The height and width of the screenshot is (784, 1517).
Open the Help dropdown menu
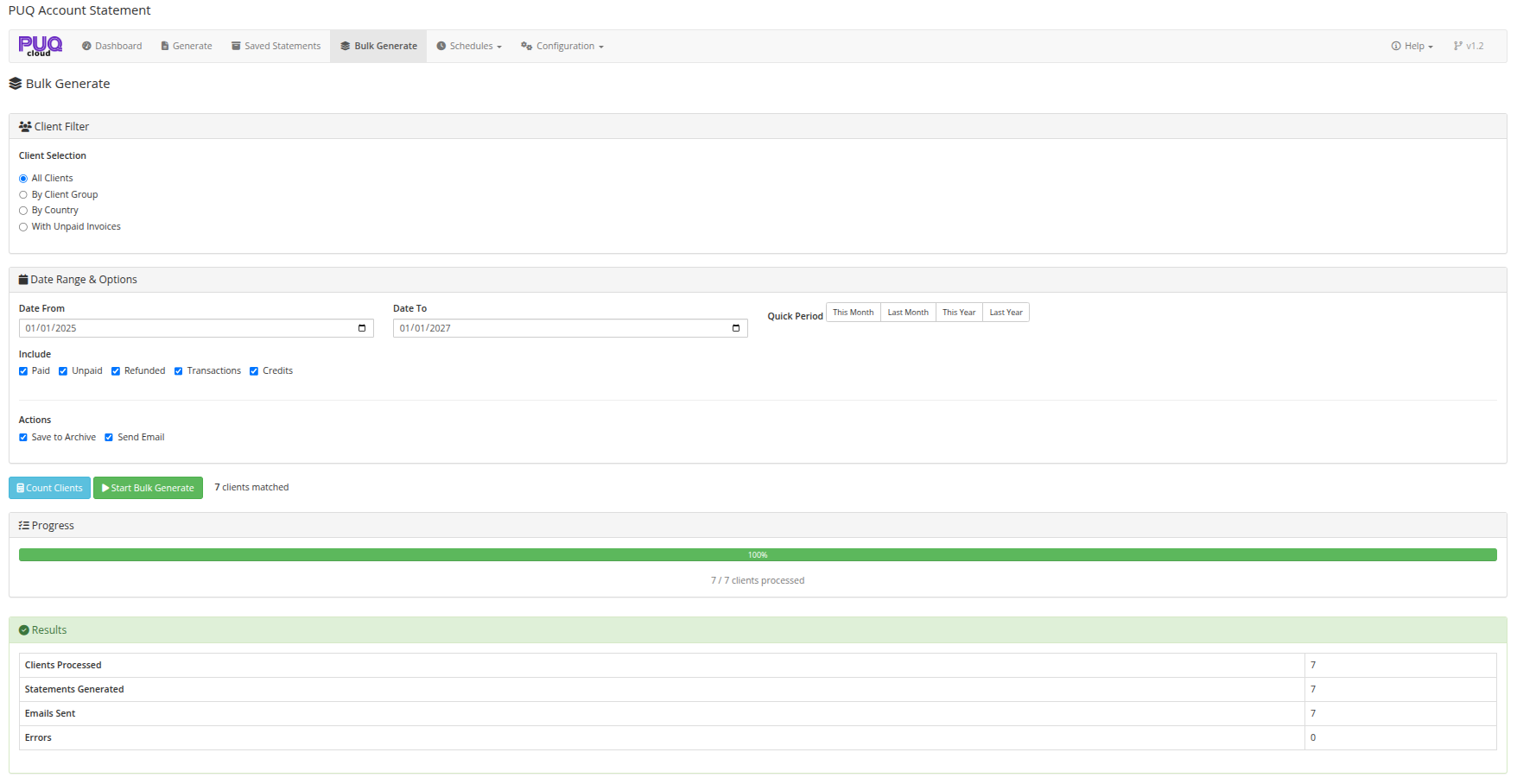[1412, 47]
